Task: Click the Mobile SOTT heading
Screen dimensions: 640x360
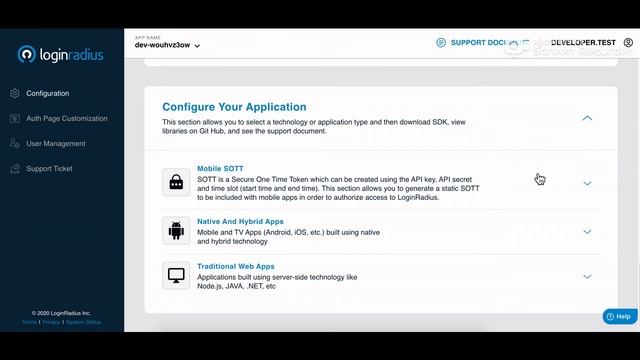Action: [x=220, y=169]
